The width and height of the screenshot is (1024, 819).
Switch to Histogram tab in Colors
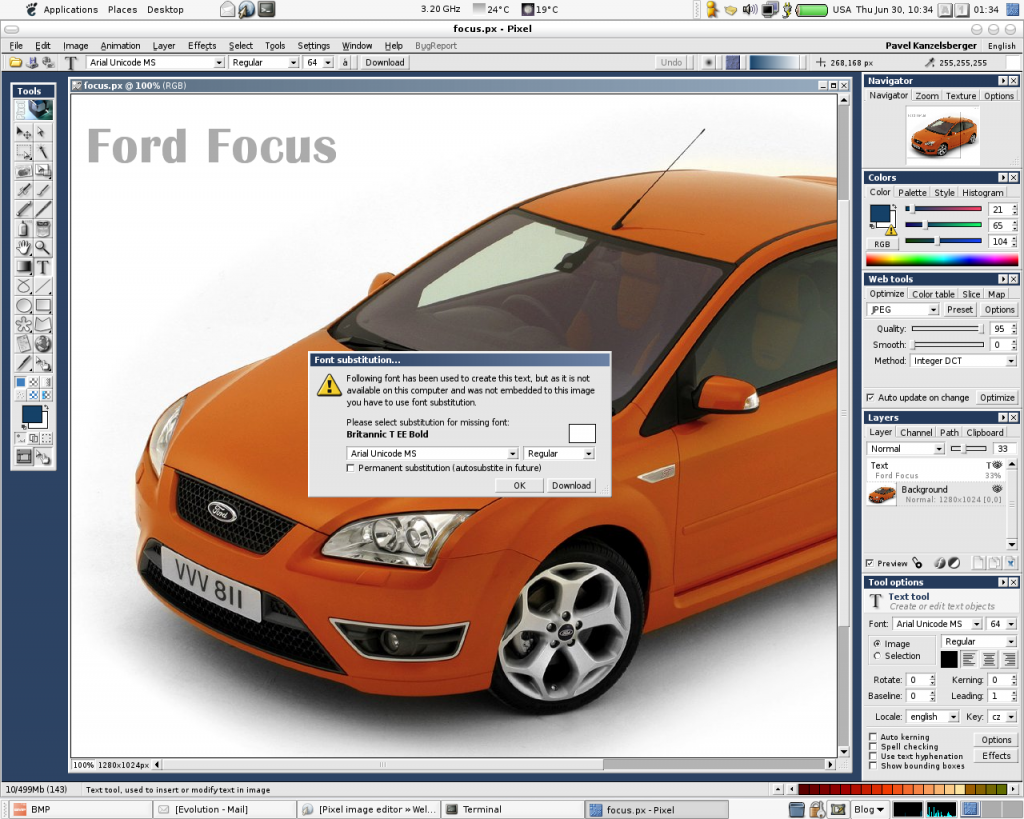pyautogui.click(x=982, y=193)
